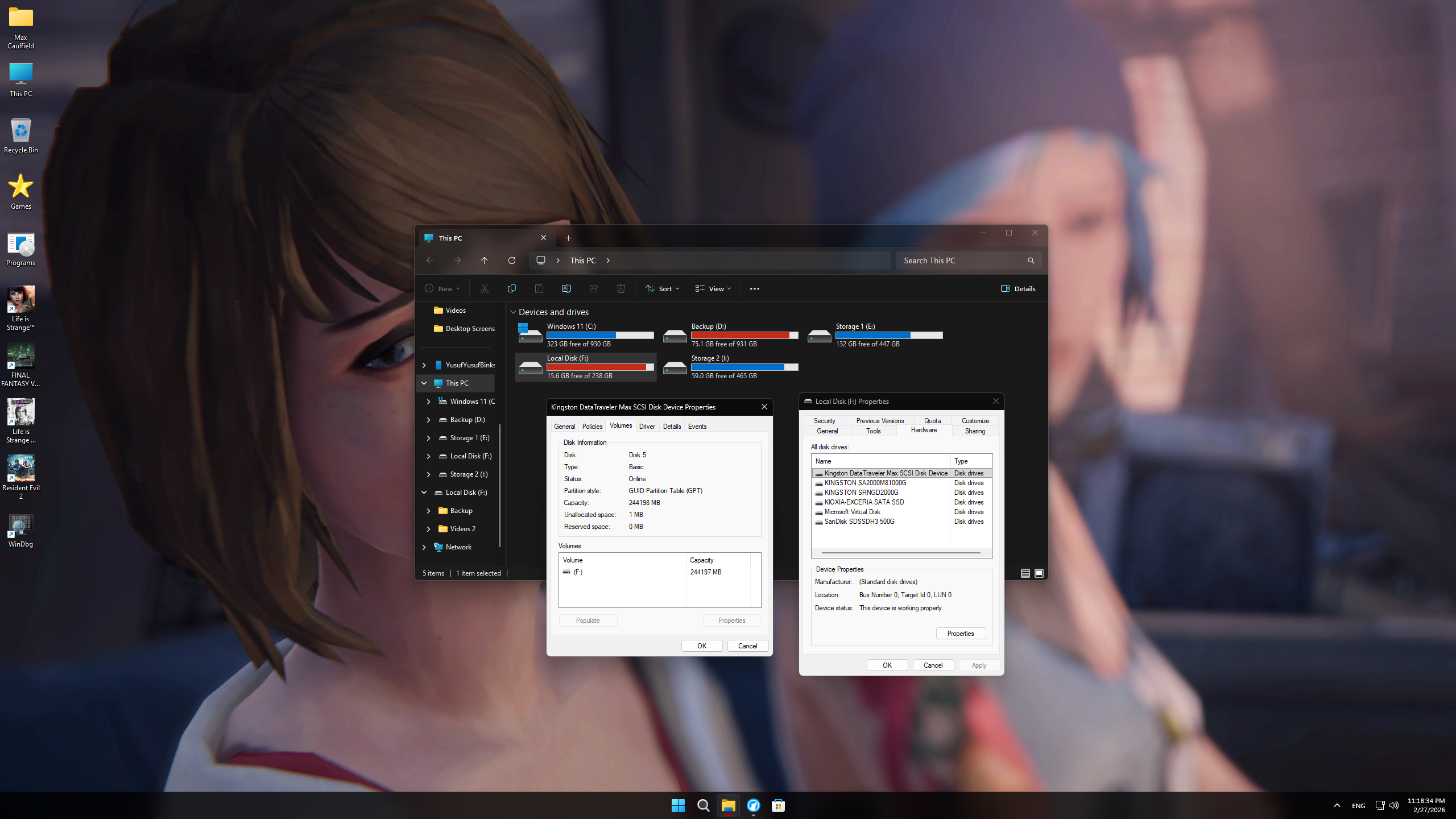Open the Events tab
Image resolution: width=1456 pixels, height=819 pixels.
pos(697,427)
